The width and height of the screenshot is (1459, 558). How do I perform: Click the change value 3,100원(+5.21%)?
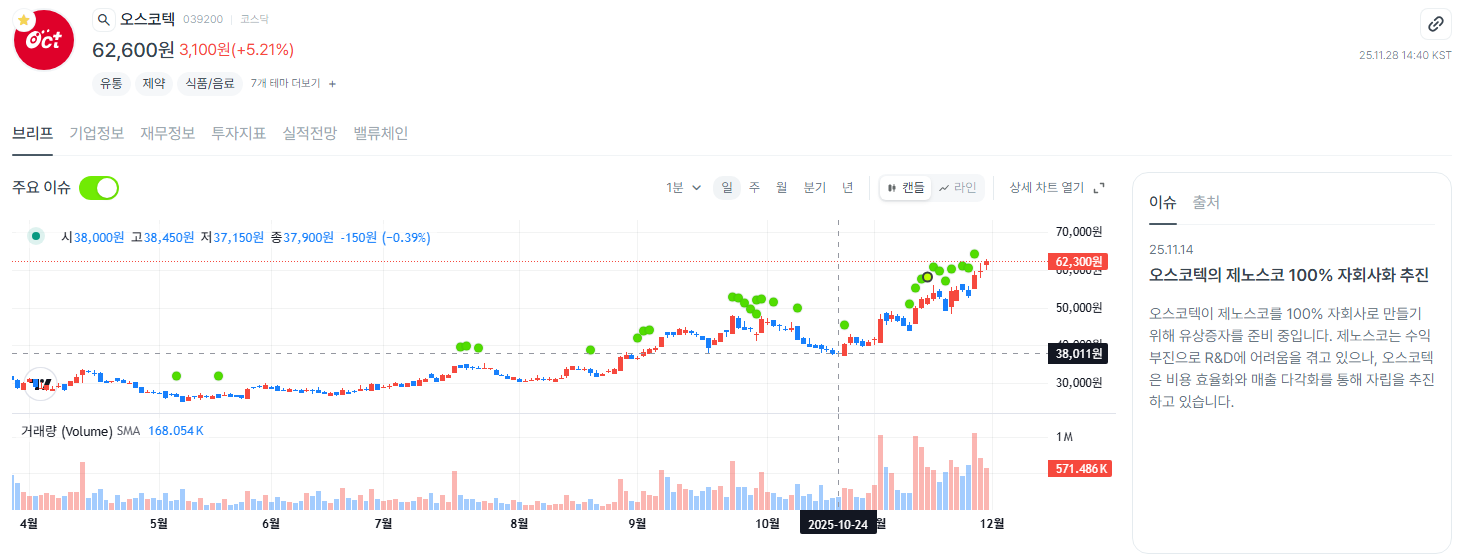[236, 50]
